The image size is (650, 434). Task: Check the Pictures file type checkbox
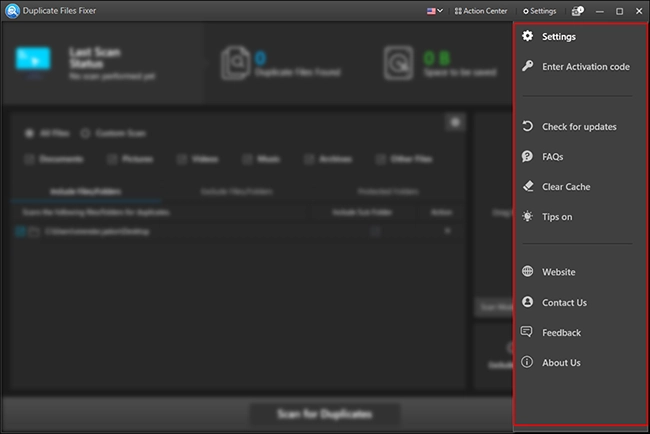point(112,159)
